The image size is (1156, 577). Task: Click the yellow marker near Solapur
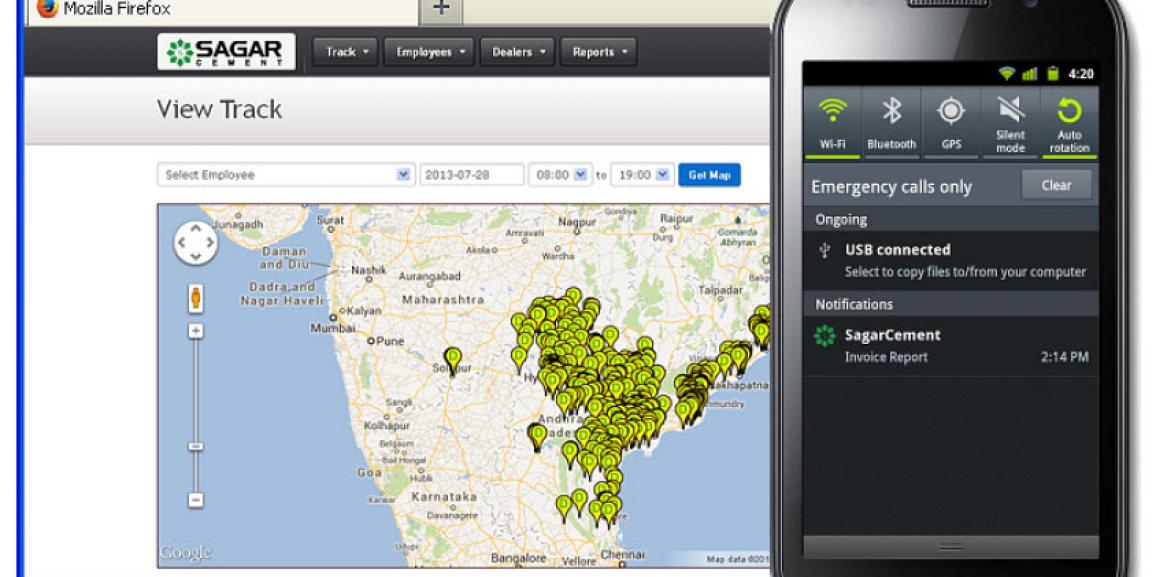click(x=453, y=359)
